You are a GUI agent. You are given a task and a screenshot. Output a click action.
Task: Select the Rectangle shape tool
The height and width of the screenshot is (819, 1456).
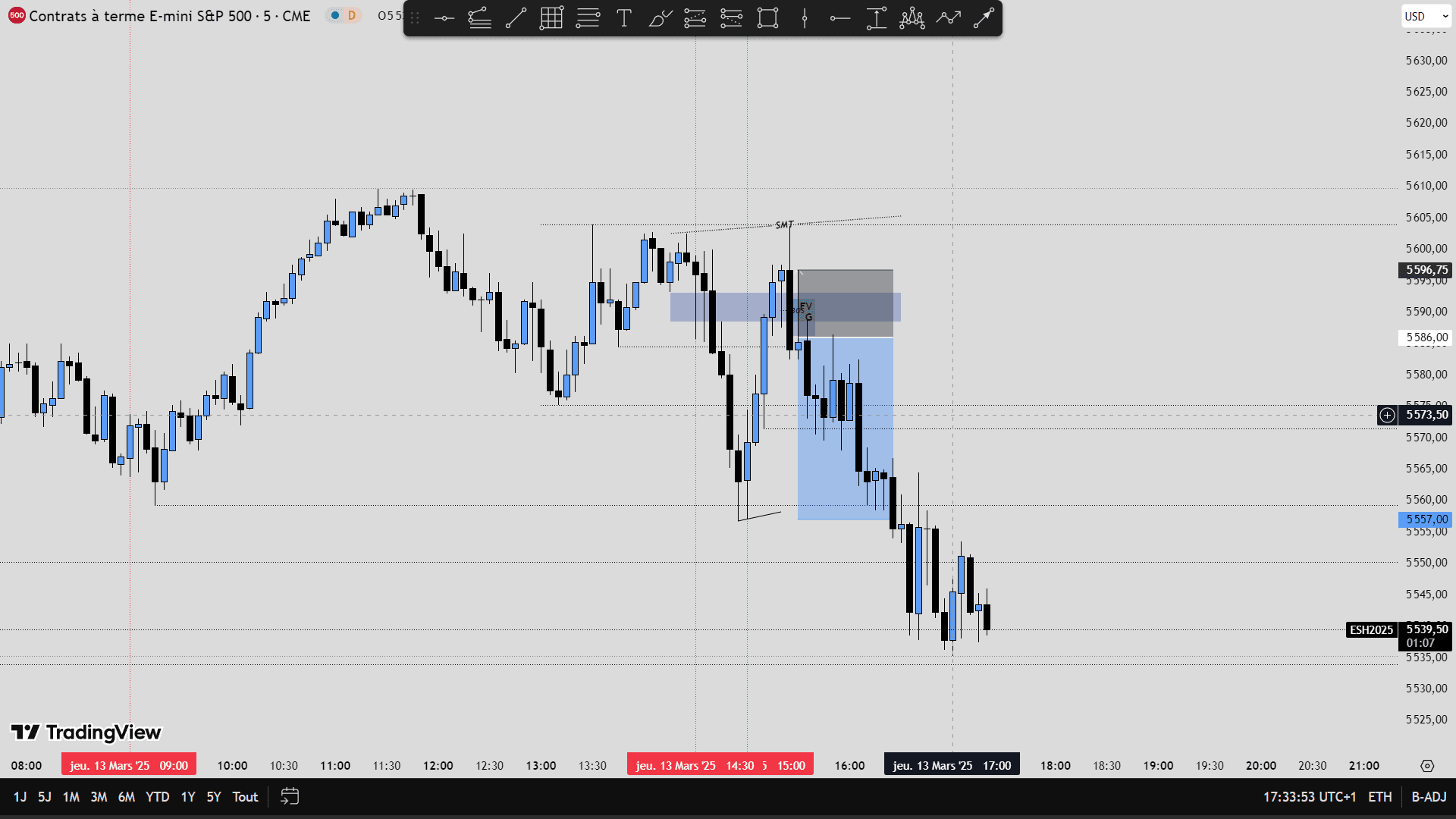coord(767,18)
